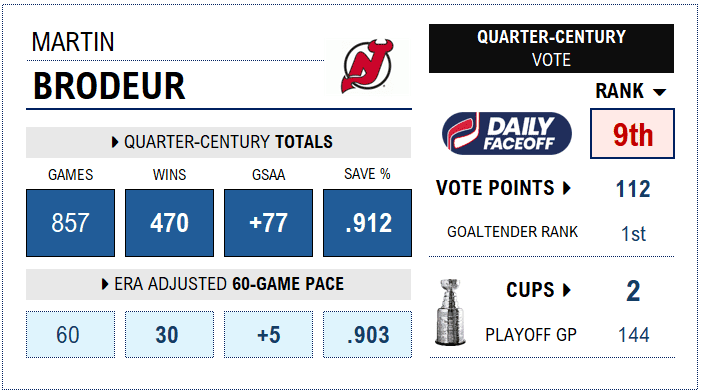The image size is (701, 391).
Task: Click the Stanley Cup trophy image
Action: [450, 312]
